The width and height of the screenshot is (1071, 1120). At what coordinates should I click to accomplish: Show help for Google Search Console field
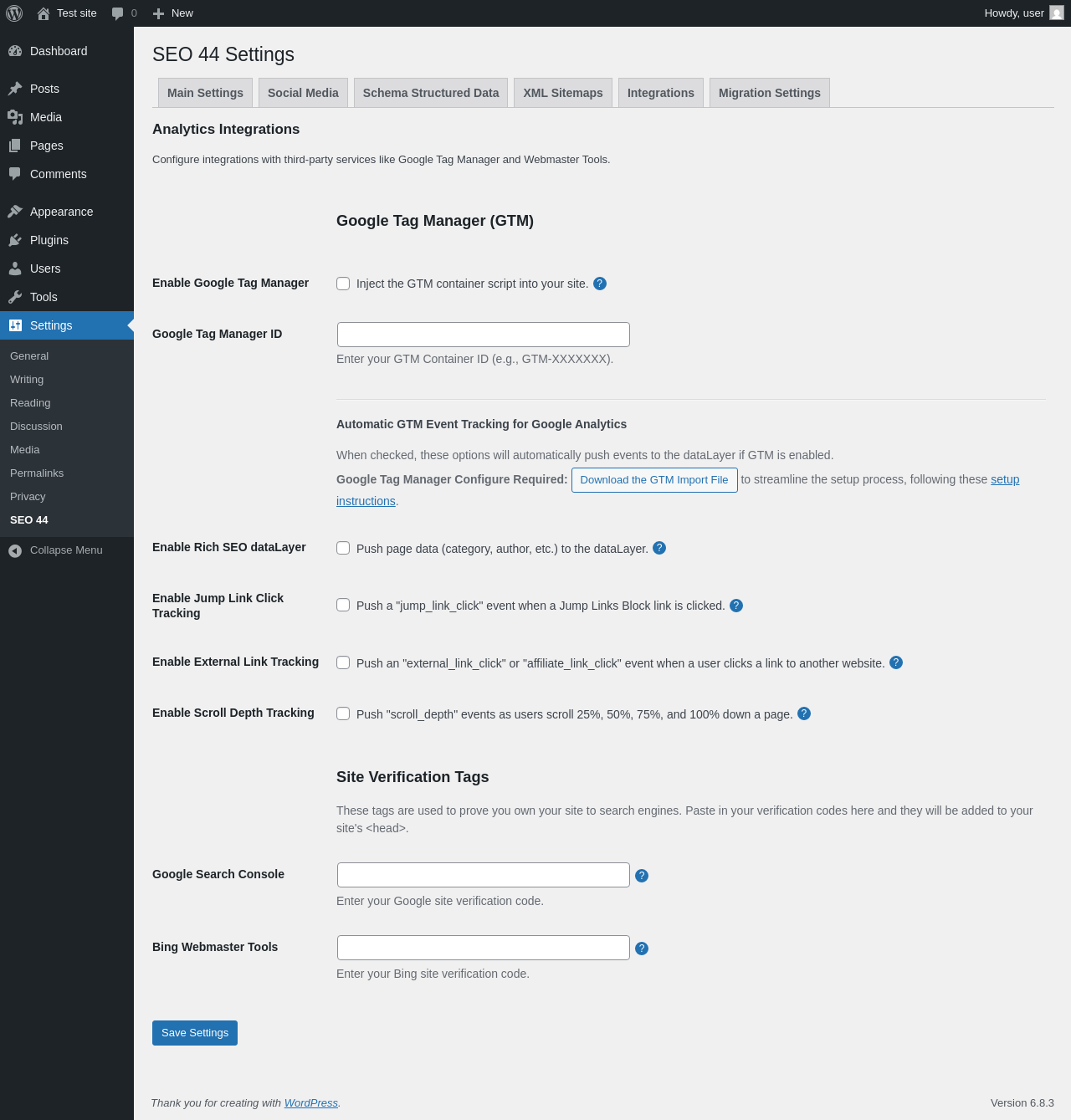pyautogui.click(x=642, y=876)
